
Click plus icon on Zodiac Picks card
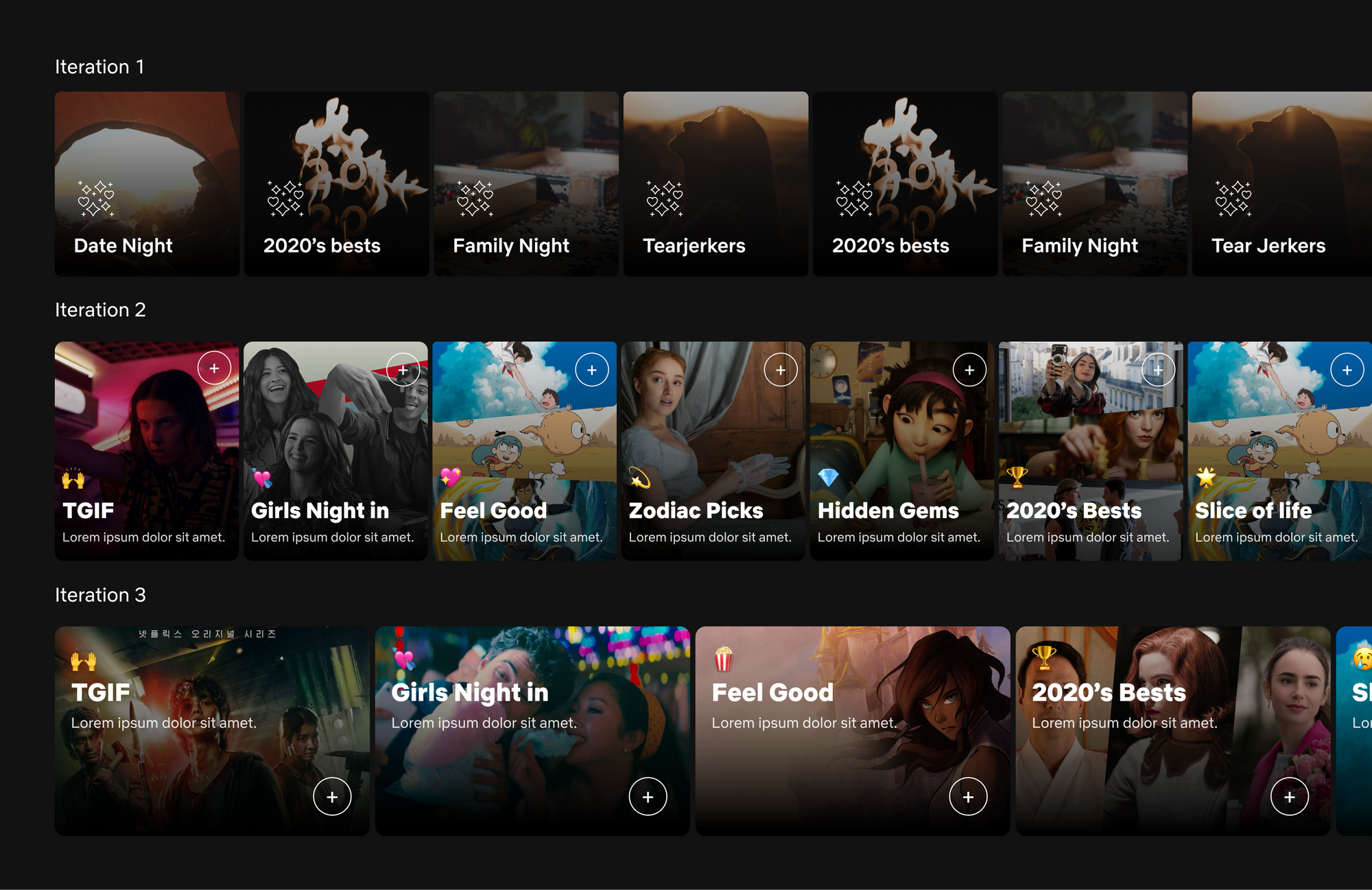tap(781, 370)
